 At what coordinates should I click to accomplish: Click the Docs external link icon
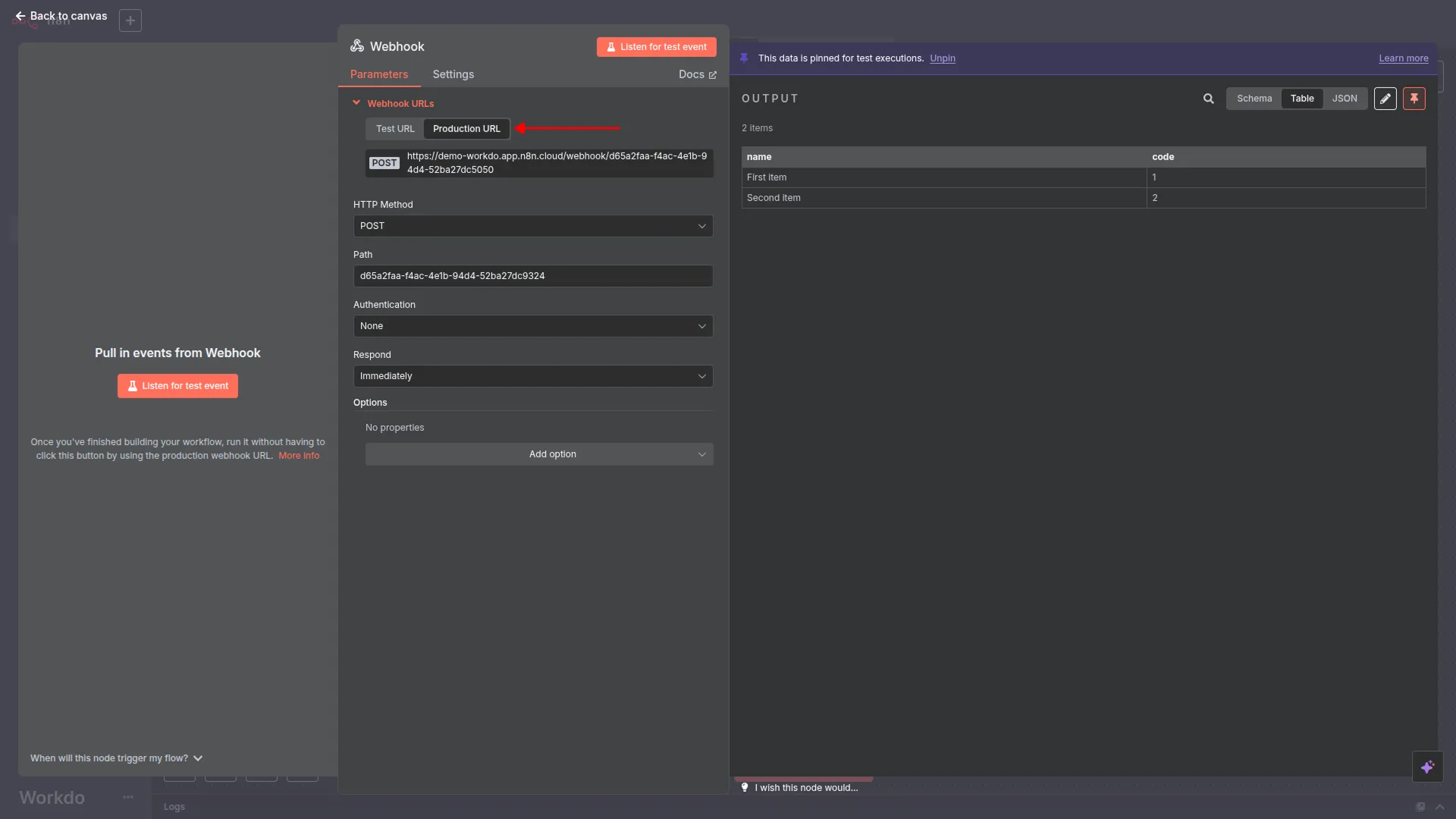tap(712, 75)
